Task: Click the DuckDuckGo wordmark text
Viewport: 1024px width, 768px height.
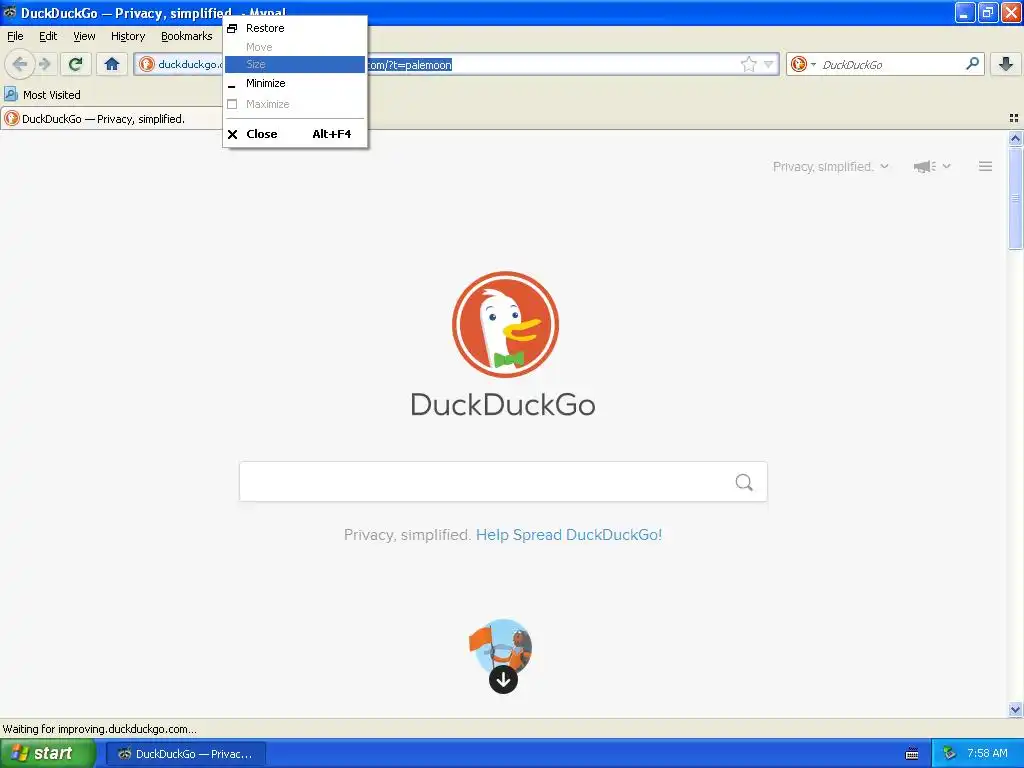Action: [x=503, y=405]
